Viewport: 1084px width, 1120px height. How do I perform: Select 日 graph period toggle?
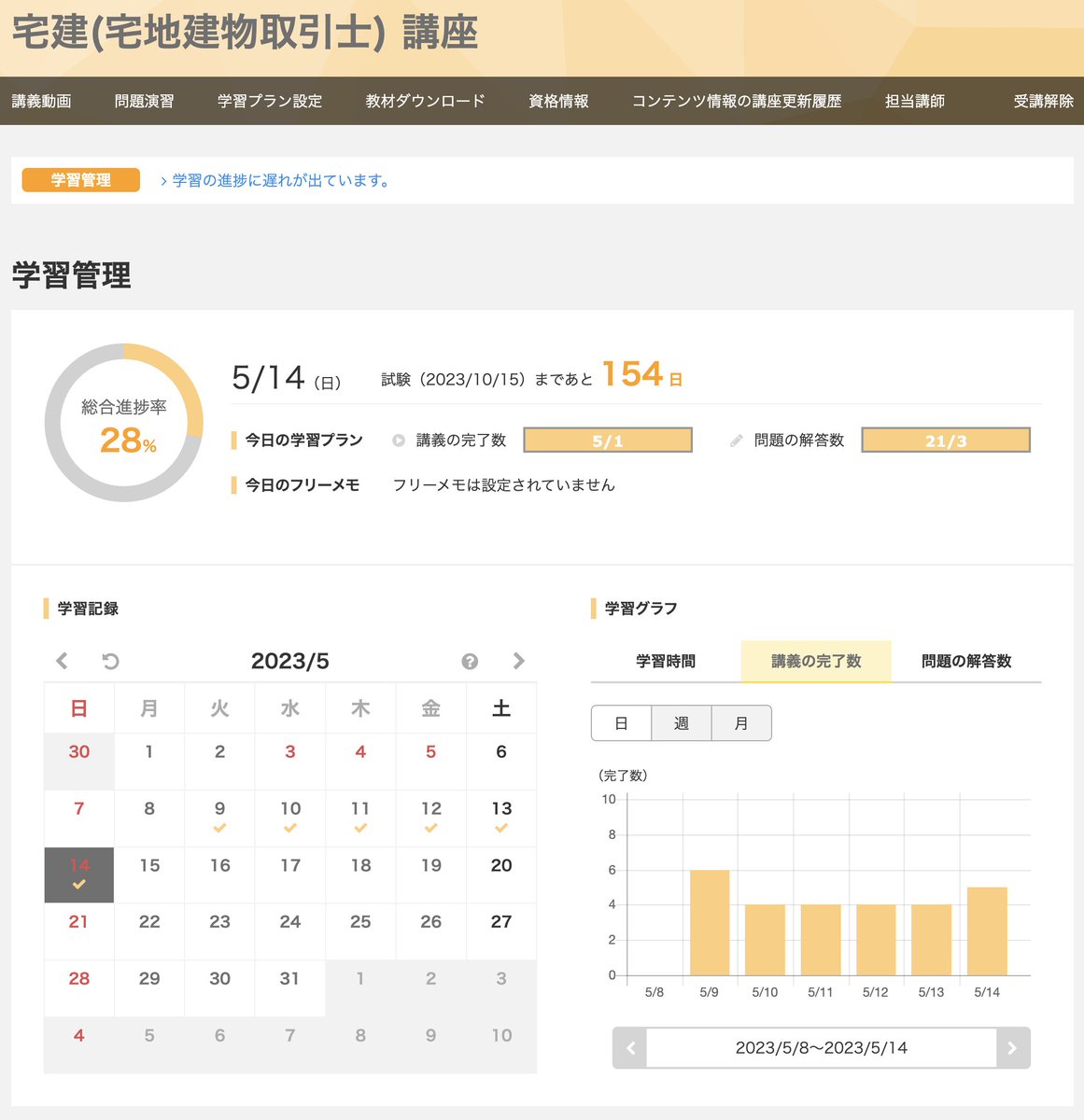(621, 723)
